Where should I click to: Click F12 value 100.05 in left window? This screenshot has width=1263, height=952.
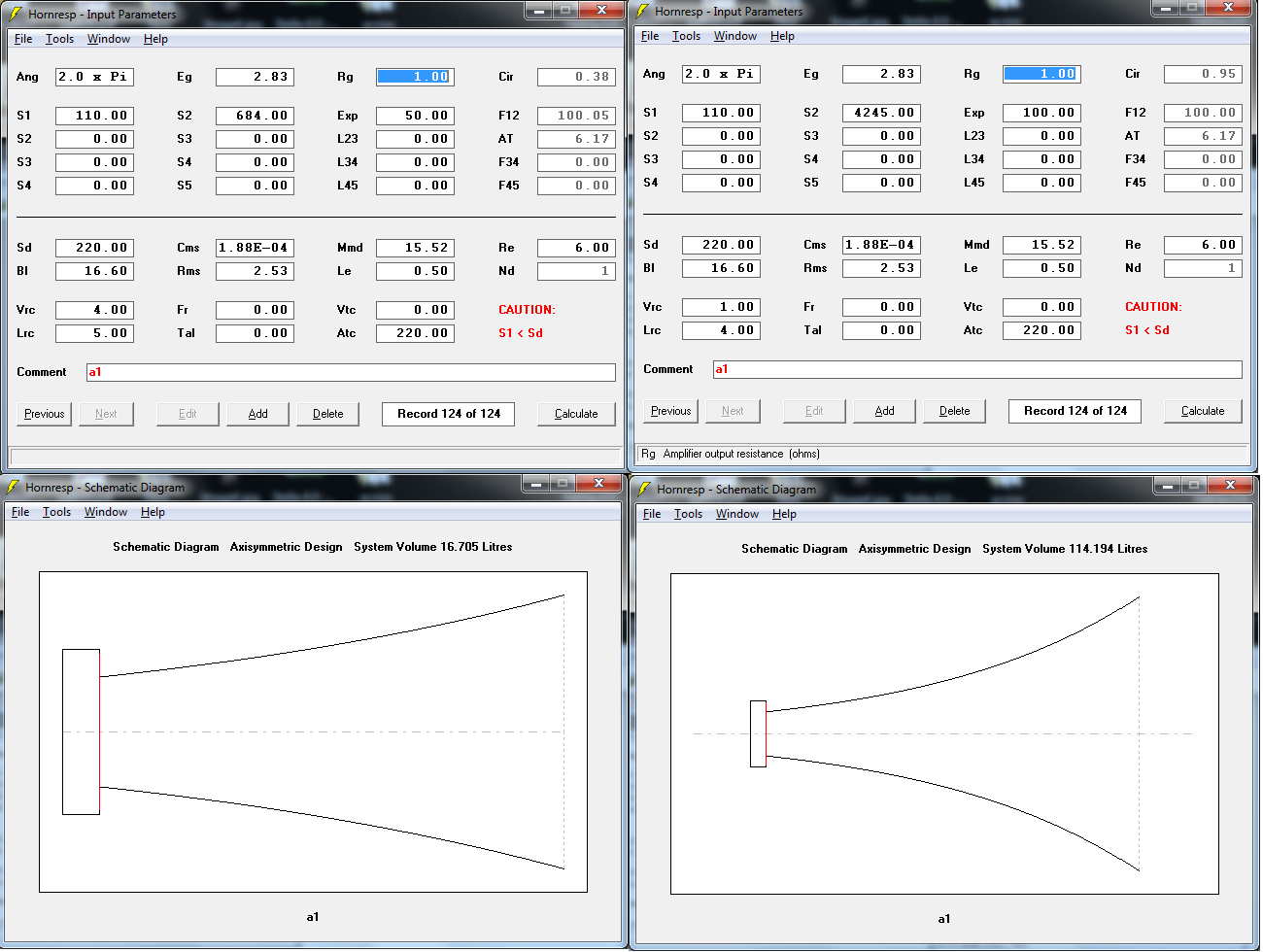576,116
